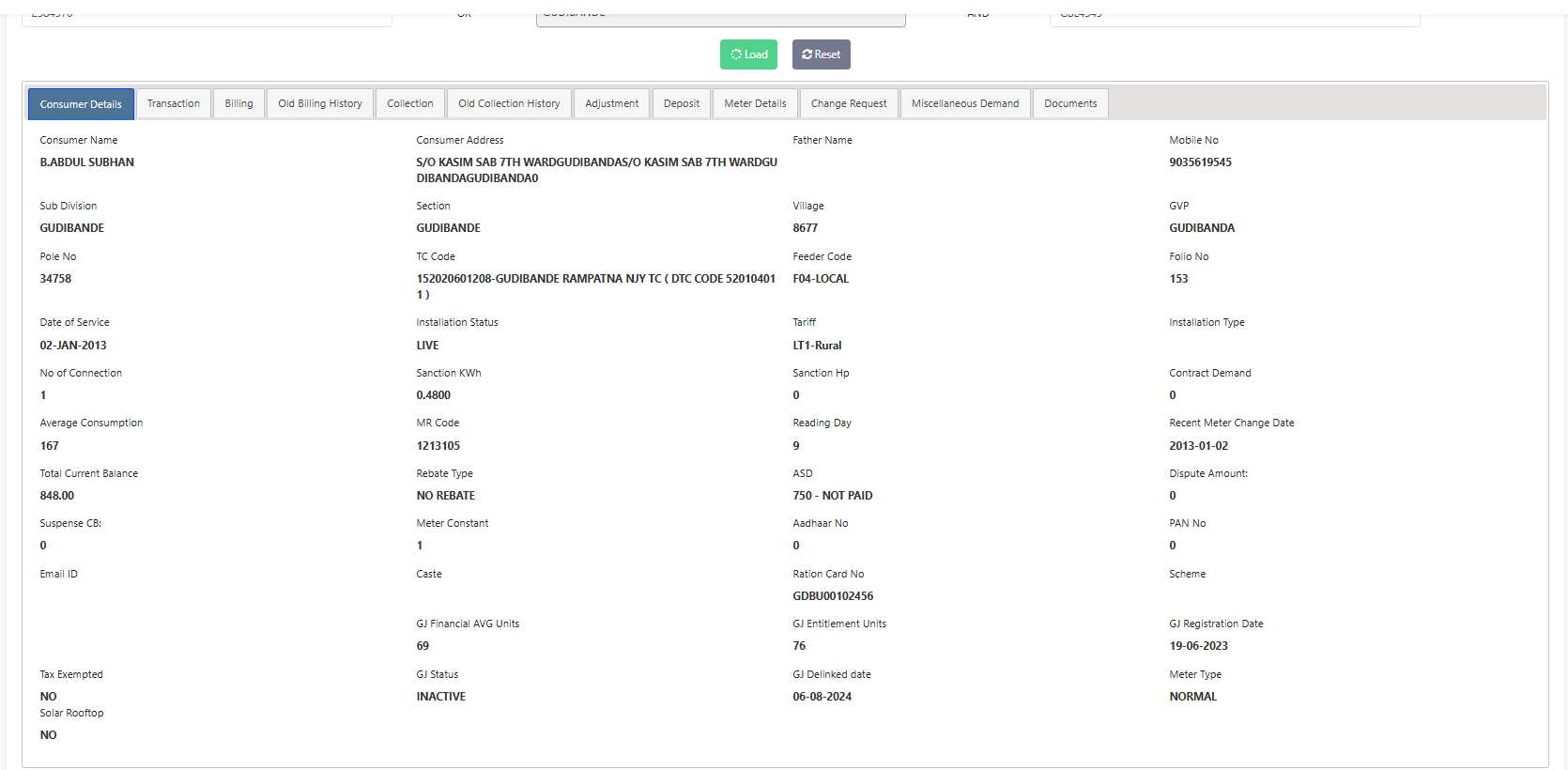Image resolution: width=1568 pixels, height=770 pixels.
Task: Select the Consumer Details tab
Action: coord(81,104)
